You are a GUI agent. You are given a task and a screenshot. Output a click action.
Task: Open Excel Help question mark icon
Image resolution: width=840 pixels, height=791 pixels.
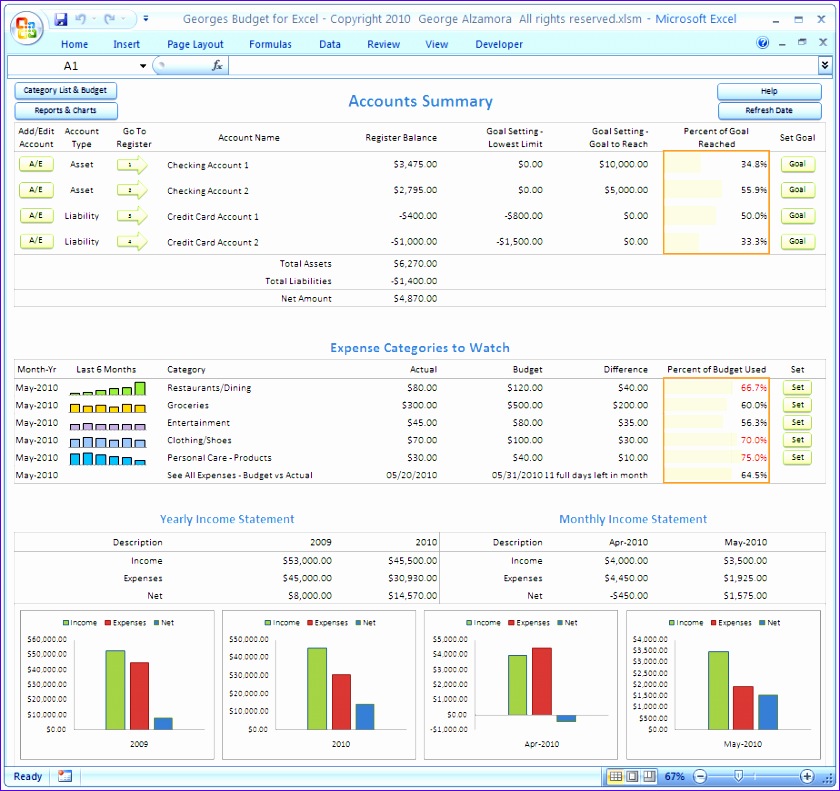tap(762, 43)
